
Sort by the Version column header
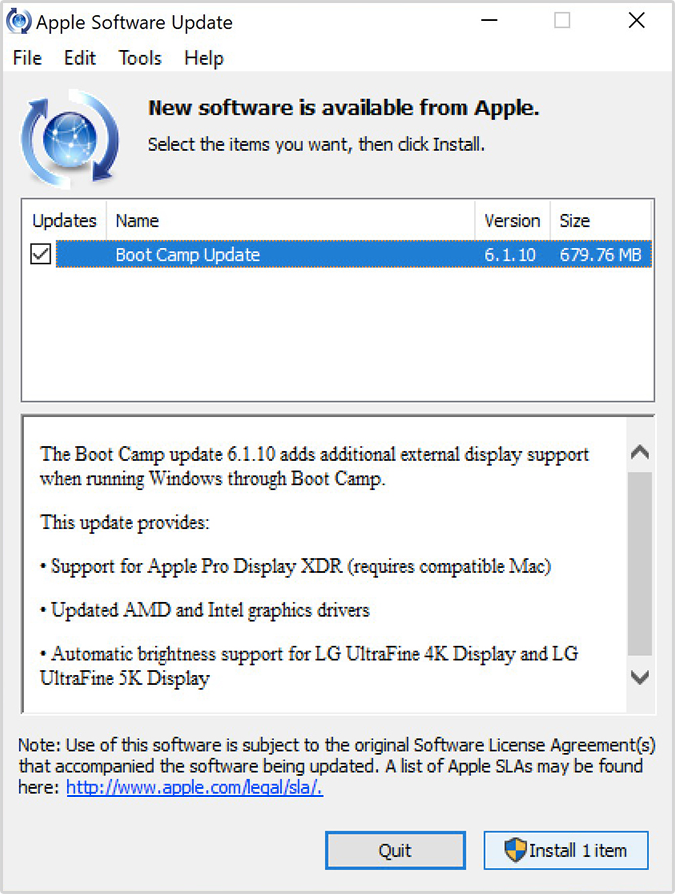[512, 221]
